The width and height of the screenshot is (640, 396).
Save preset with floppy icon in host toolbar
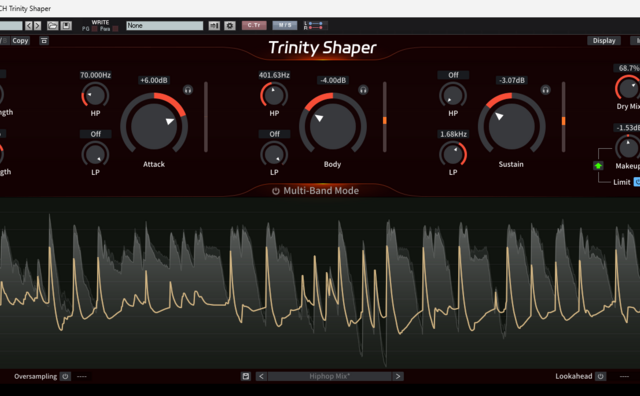click(x=66, y=26)
